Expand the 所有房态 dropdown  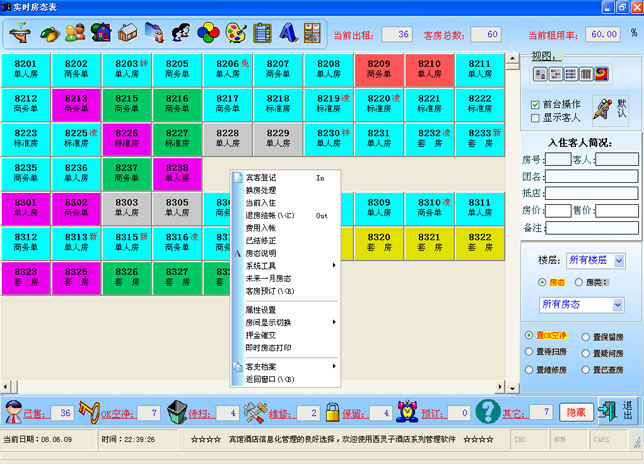[616, 304]
